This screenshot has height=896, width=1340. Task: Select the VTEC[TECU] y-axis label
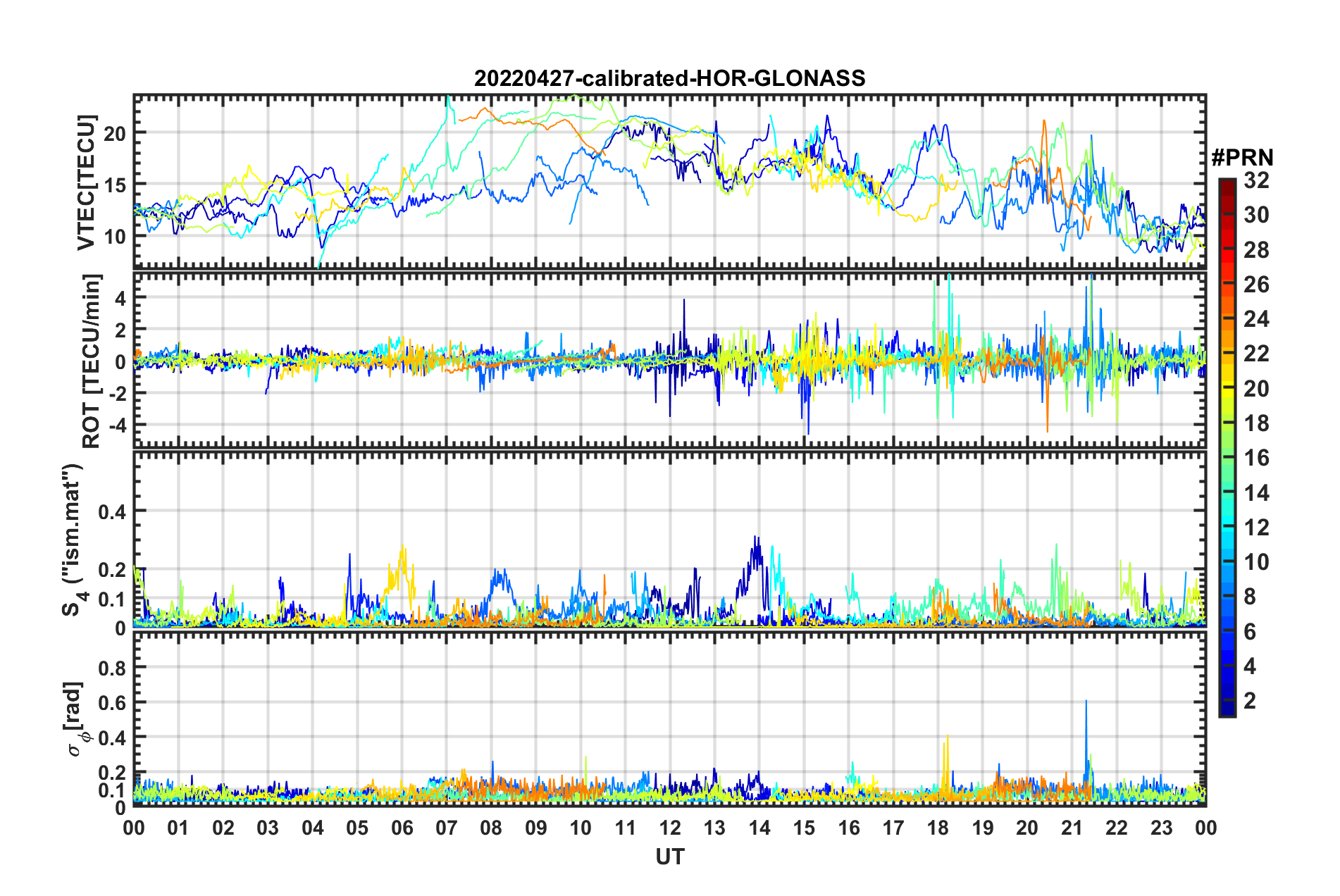pyautogui.click(x=87, y=182)
